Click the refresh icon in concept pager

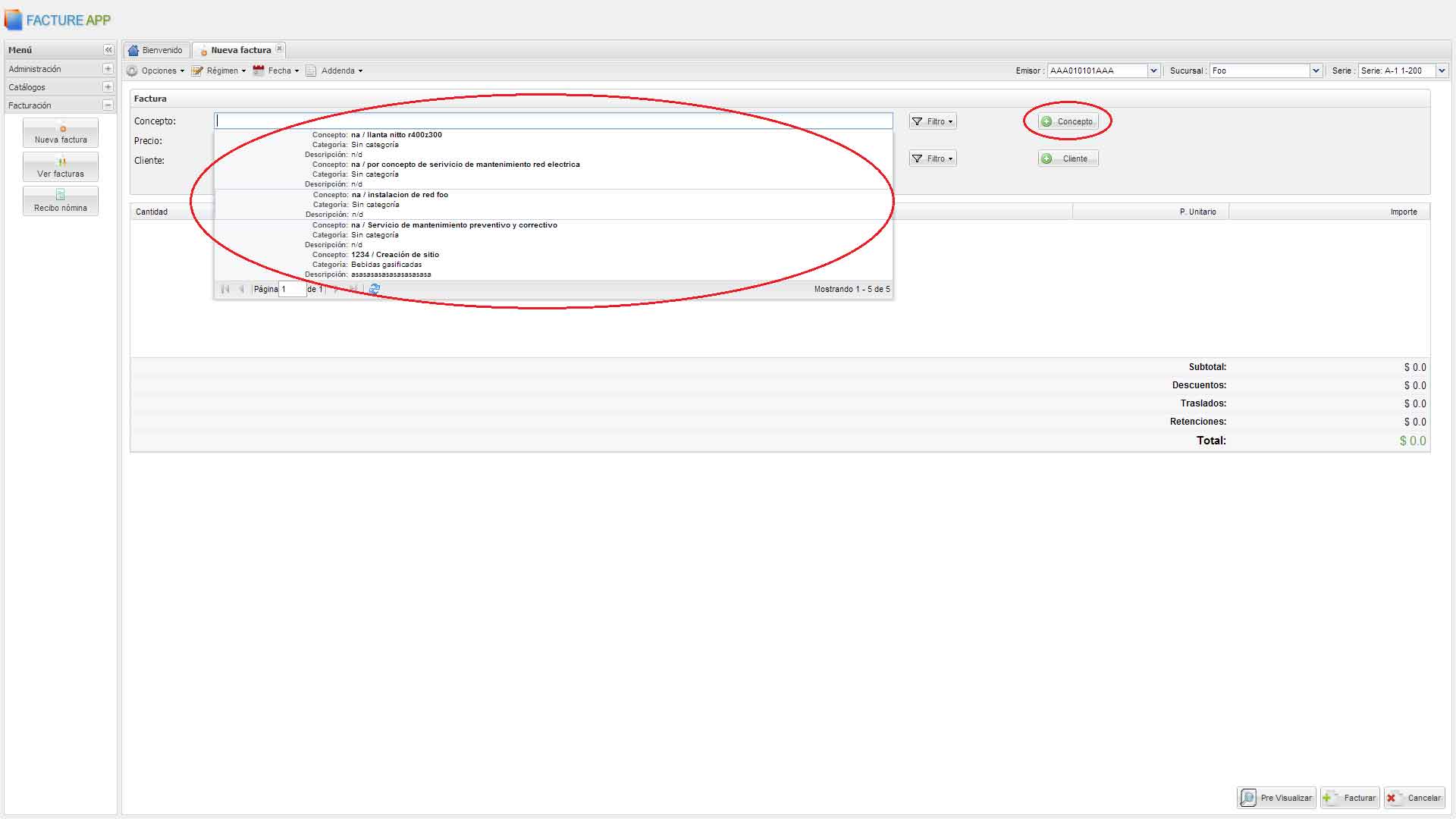tap(374, 289)
